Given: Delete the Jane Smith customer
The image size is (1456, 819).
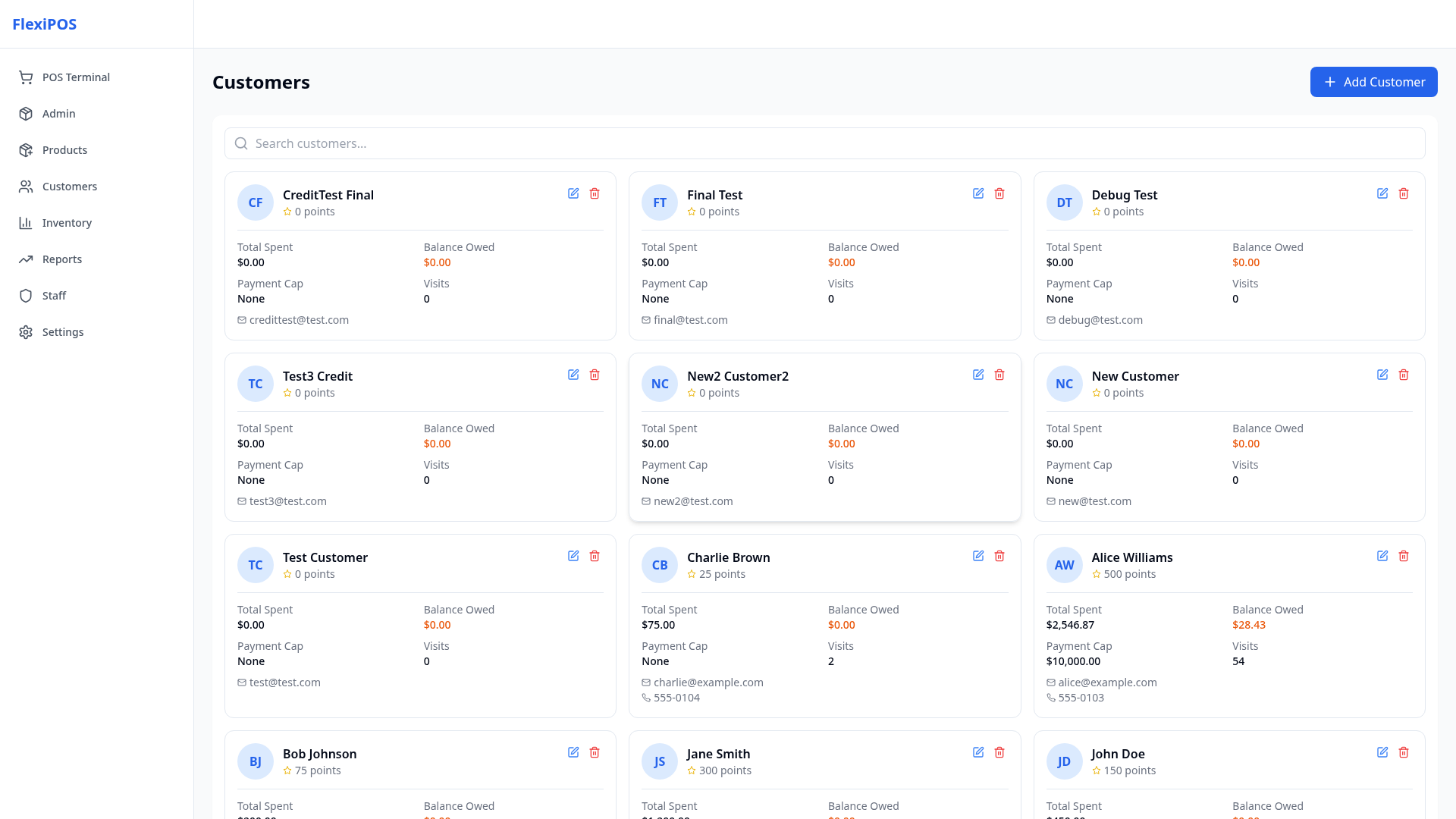Looking at the screenshot, I should coord(999,752).
